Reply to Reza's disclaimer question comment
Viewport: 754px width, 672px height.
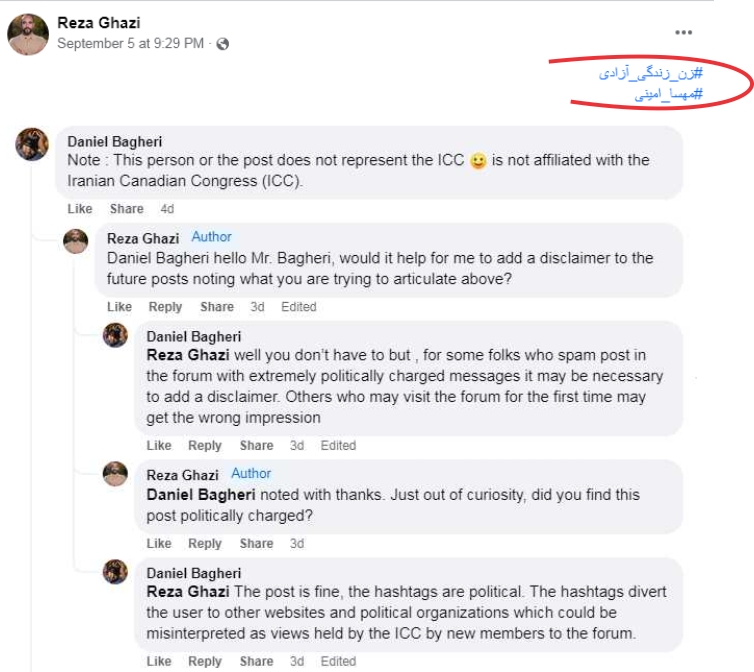(x=166, y=307)
